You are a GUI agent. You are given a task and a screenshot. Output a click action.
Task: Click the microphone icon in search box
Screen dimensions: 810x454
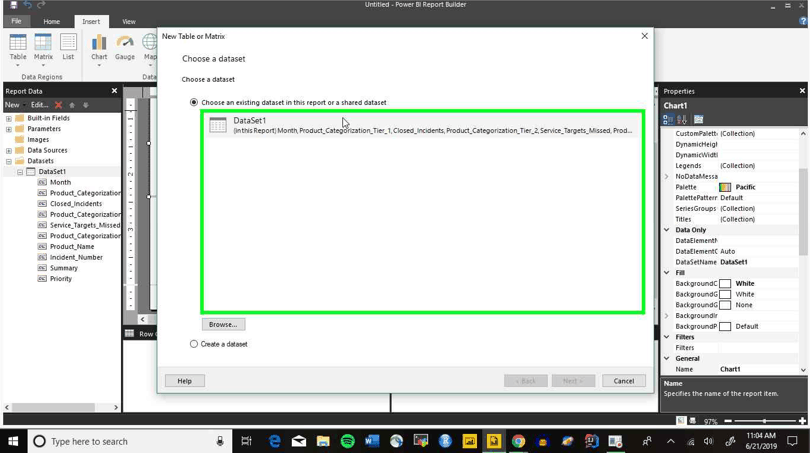[220, 441]
